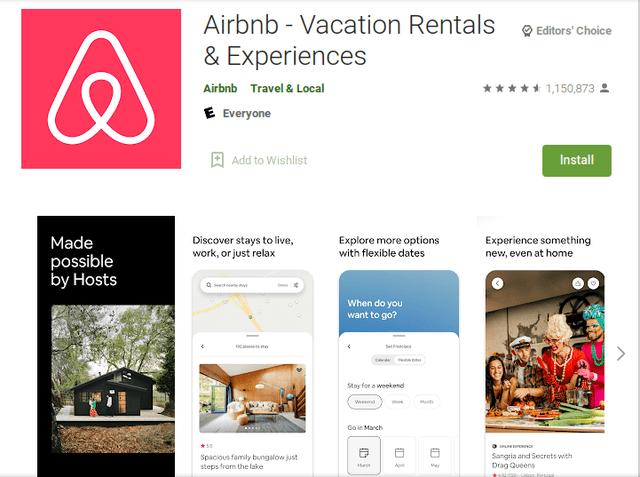Open the Airbnb developer page link

click(x=220, y=89)
